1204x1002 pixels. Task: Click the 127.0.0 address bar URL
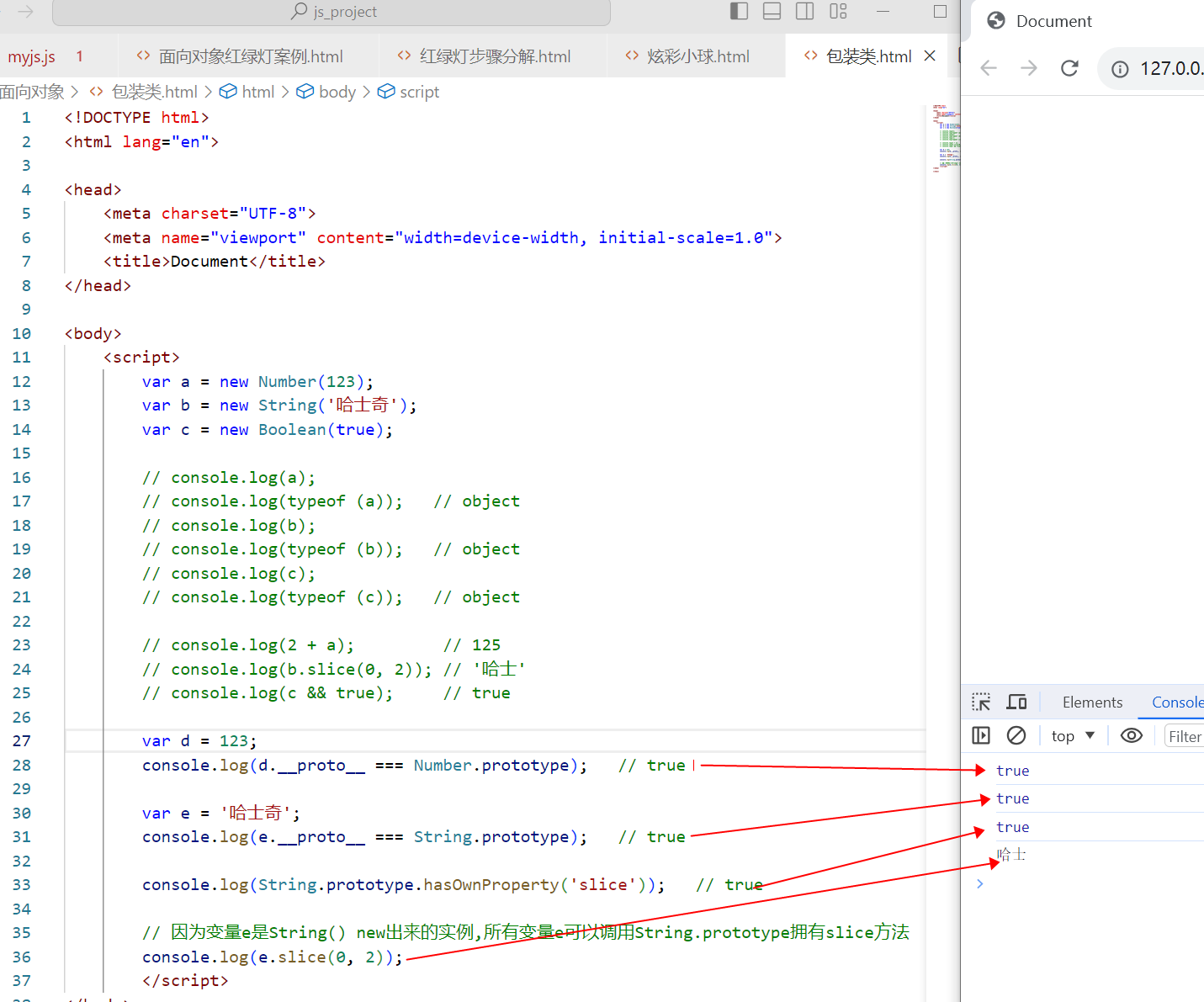pos(1171,68)
